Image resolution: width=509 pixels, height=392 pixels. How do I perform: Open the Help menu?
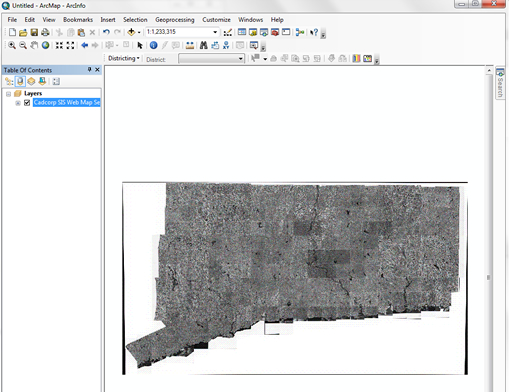click(277, 20)
